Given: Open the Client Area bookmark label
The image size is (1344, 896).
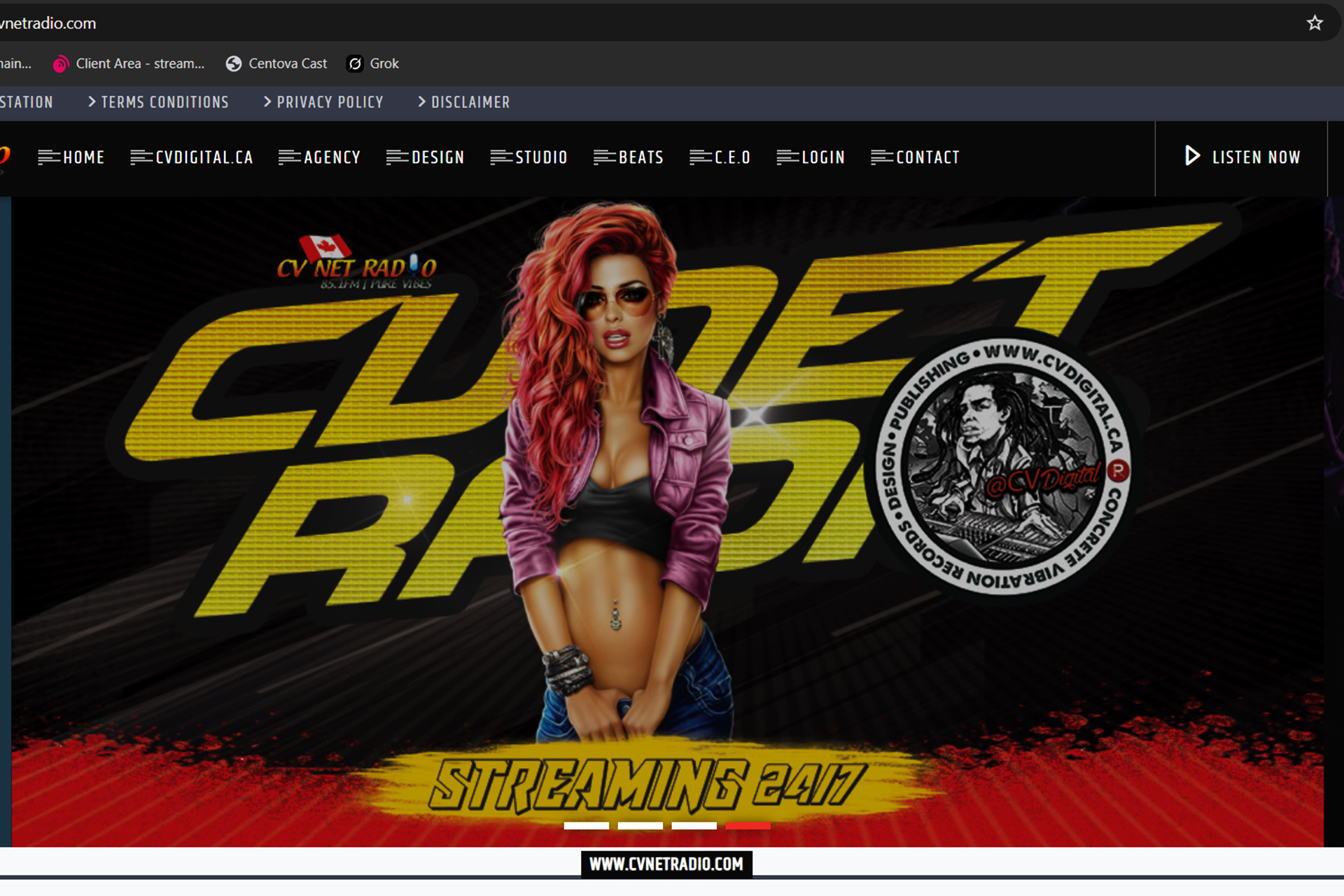Looking at the screenshot, I should pos(140,64).
